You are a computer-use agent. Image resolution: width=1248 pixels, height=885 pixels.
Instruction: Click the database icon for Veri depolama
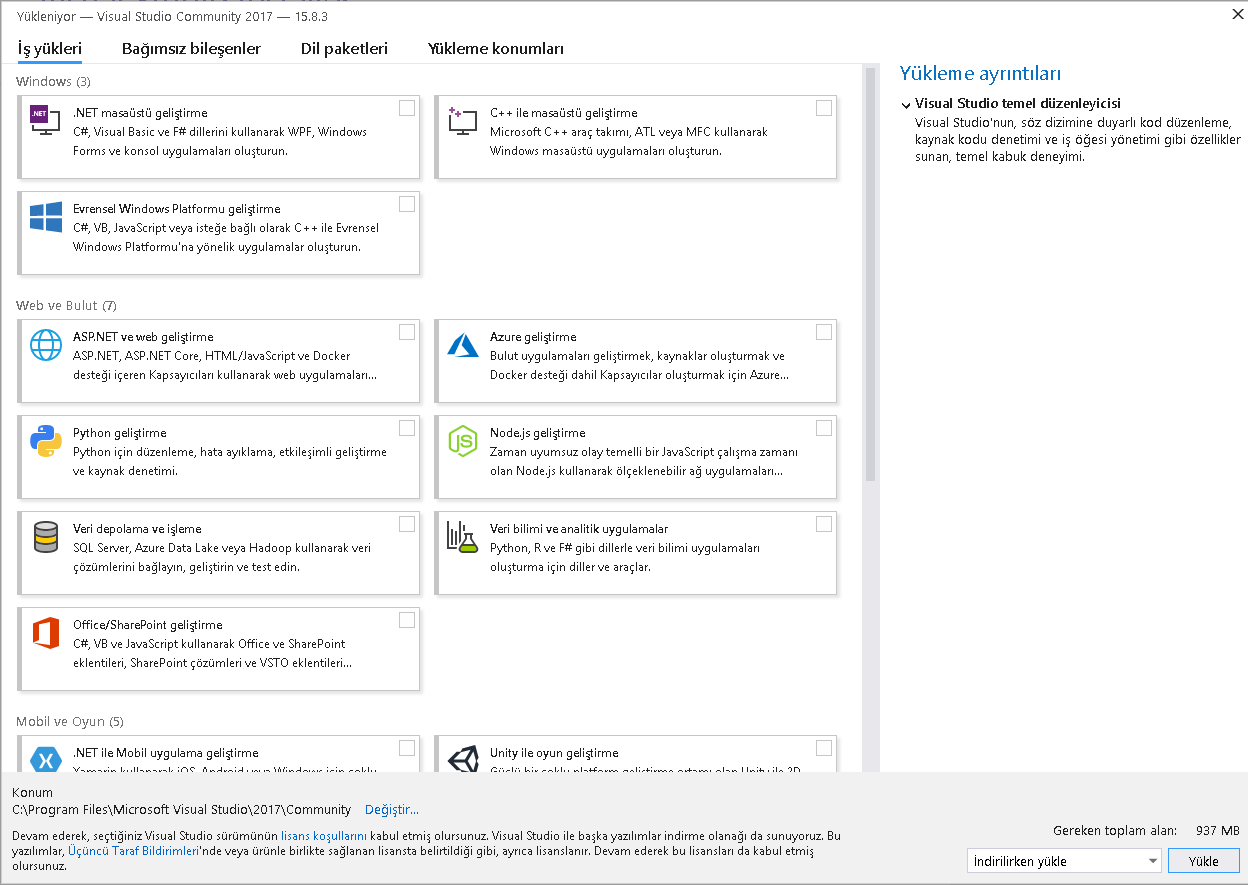coord(46,537)
